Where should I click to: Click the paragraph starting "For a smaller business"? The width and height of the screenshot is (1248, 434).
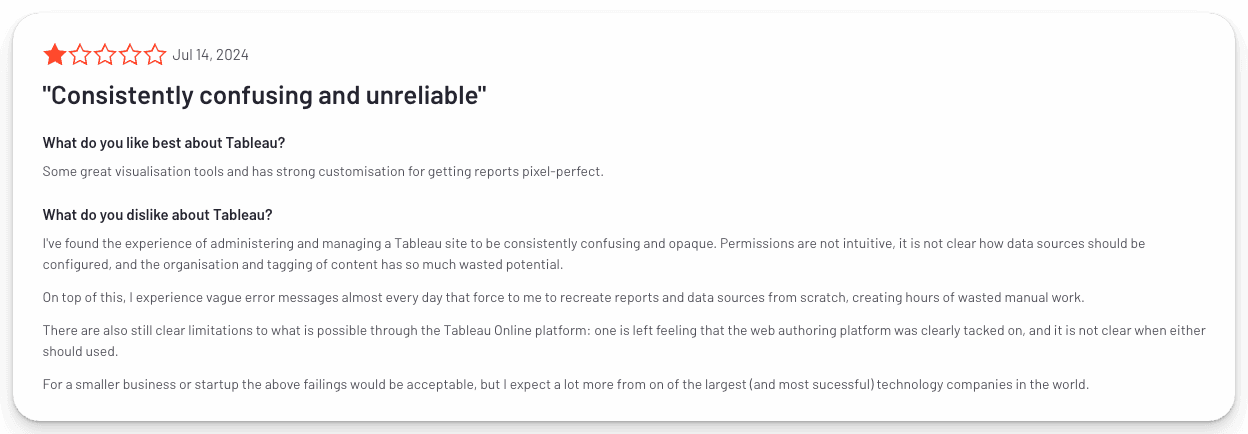[x=564, y=384]
